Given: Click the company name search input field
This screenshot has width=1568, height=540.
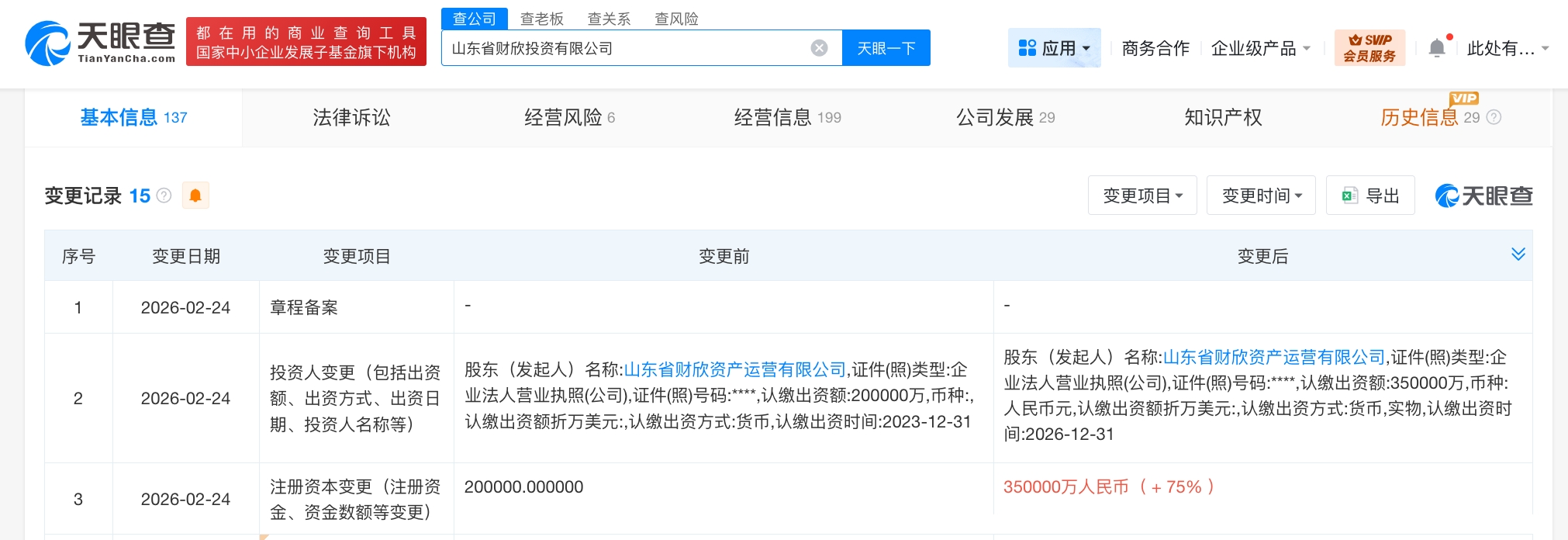Looking at the screenshot, I should pos(624,48).
